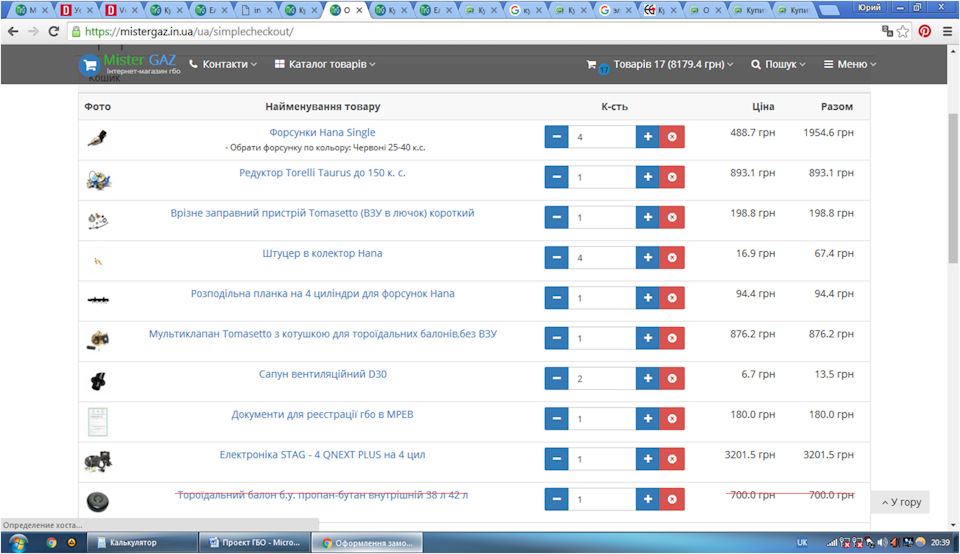Click Форсунки Hana Single product thumbnail
The image size is (960, 554).
tap(97, 138)
